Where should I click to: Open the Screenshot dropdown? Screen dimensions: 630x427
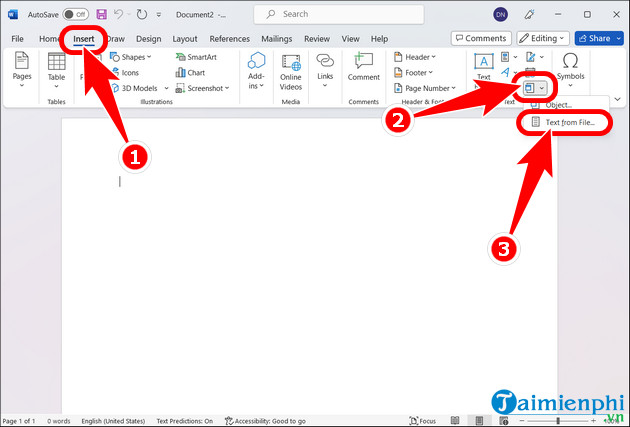click(x=202, y=88)
